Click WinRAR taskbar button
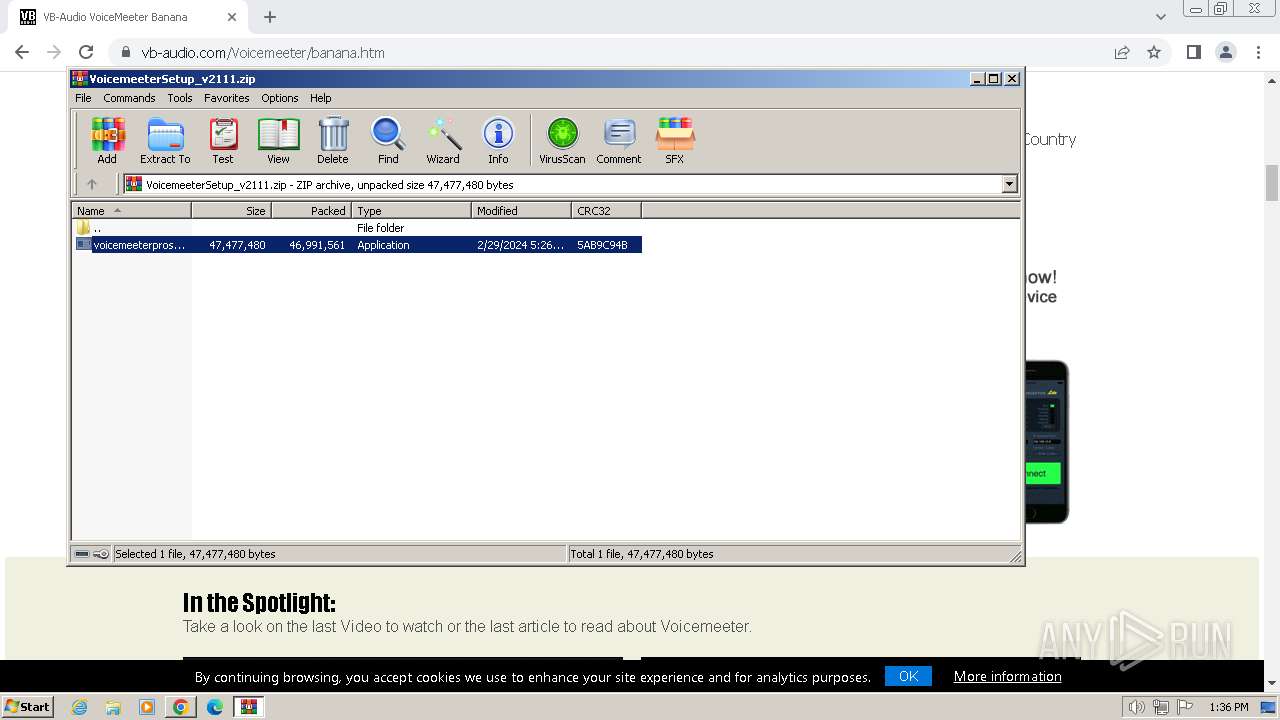Viewport: 1280px width, 720px height. tap(249, 707)
